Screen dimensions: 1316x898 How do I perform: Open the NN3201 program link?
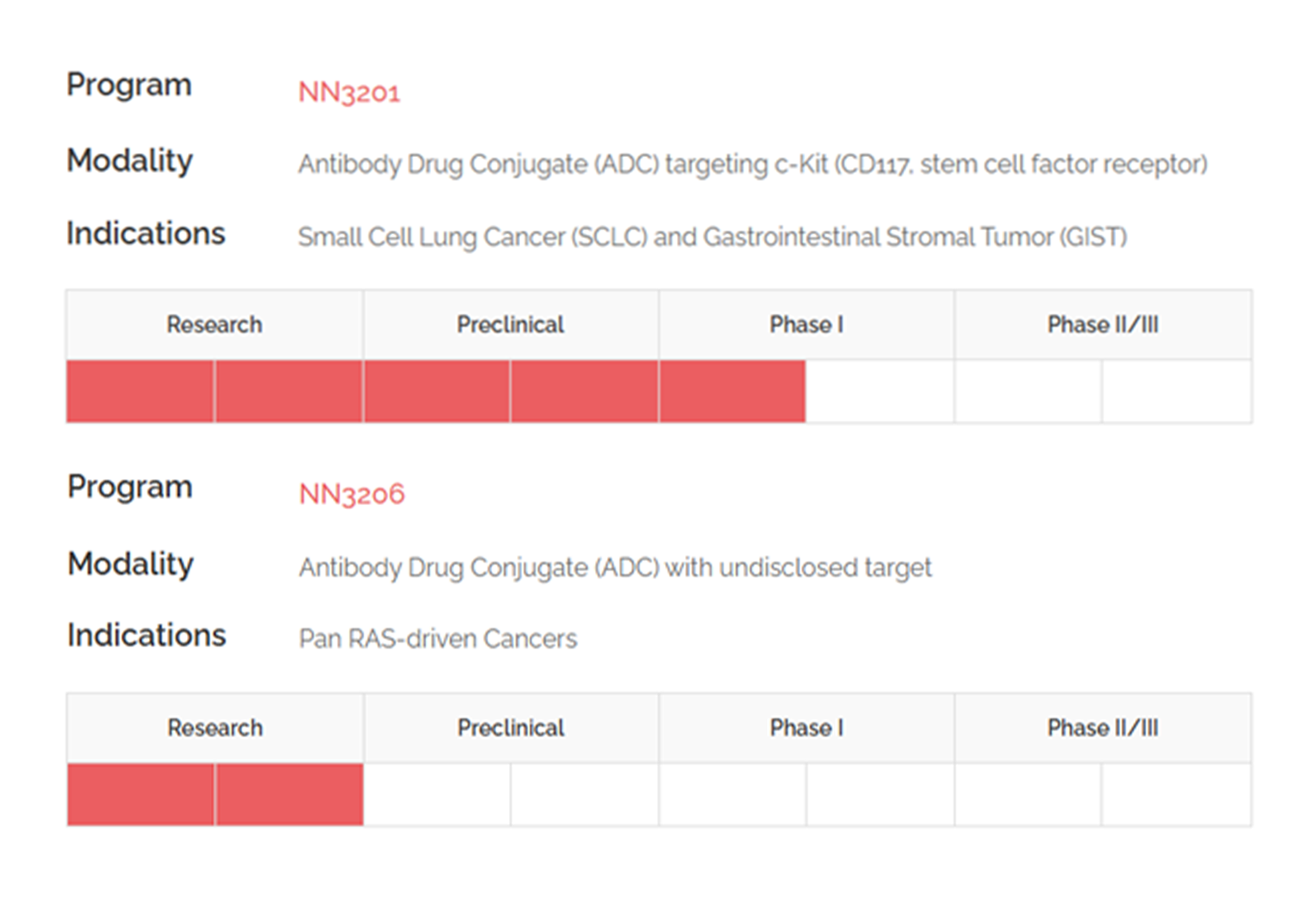[x=349, y=92]
